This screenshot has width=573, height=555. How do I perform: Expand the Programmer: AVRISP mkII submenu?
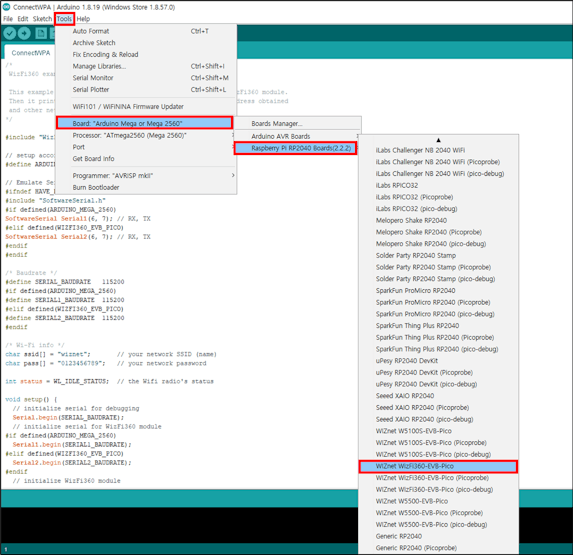(146, 176)
